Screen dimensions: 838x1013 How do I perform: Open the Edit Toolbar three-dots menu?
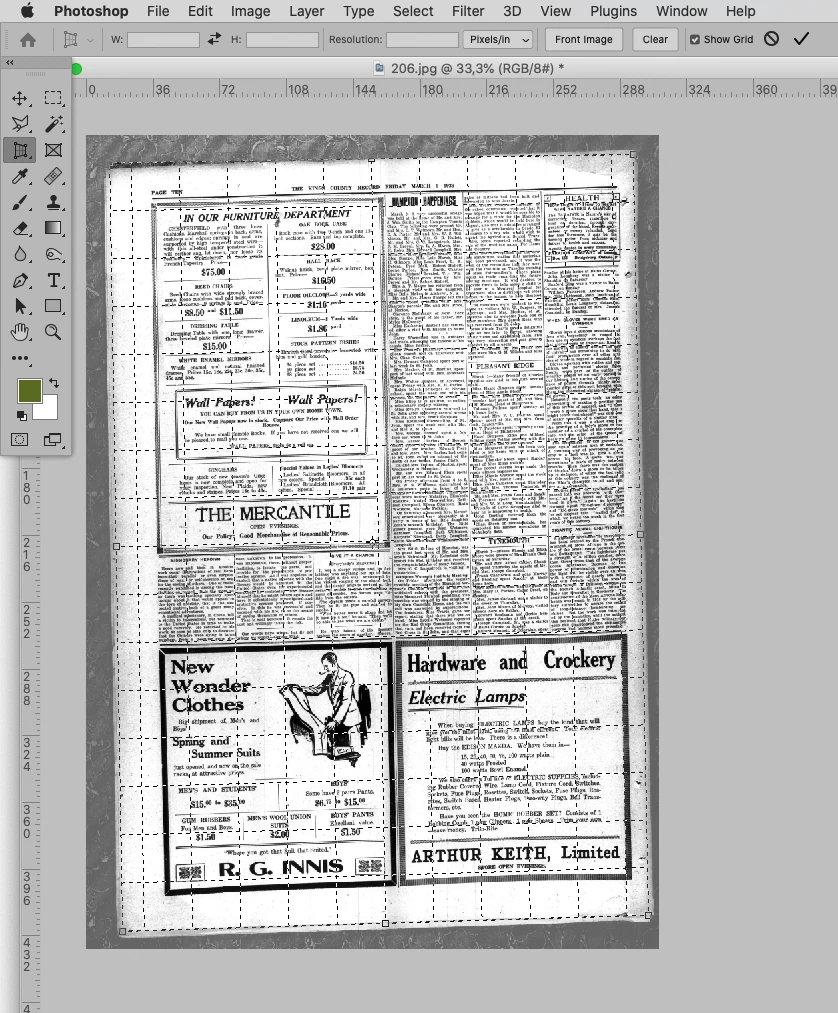[x=19, y=358]
